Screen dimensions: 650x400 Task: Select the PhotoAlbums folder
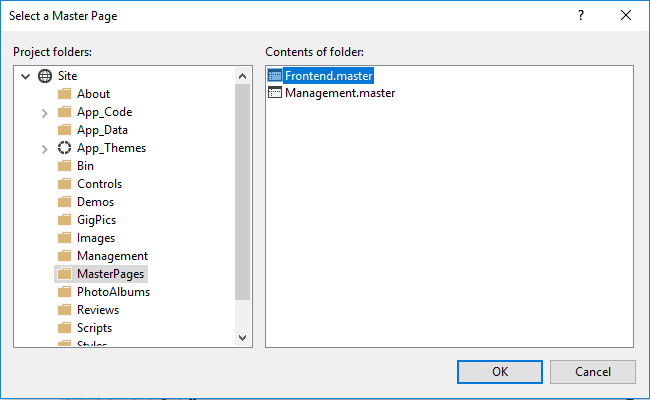point(113,292)
